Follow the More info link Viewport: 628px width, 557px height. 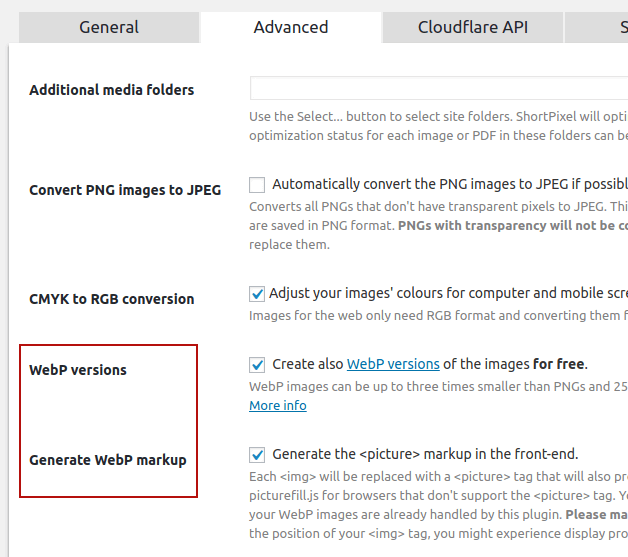point(278,406)
